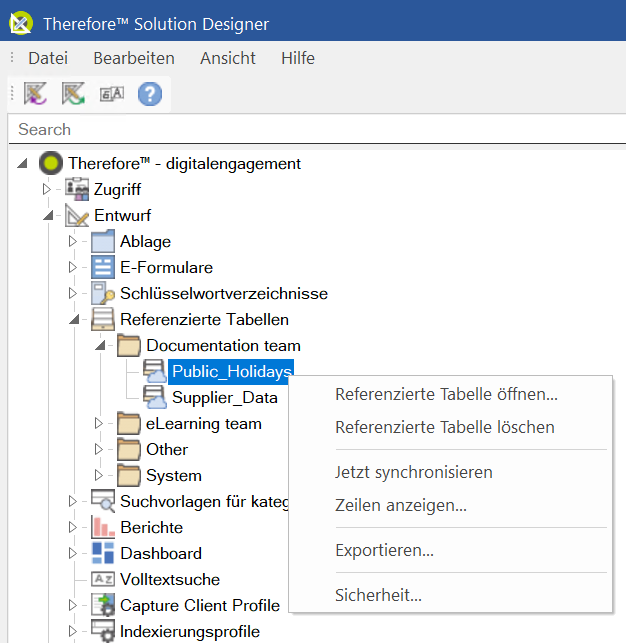Screen dimensions: 626x643
Task: Select the Supplier_Data tree item
Action: [225, 397]
